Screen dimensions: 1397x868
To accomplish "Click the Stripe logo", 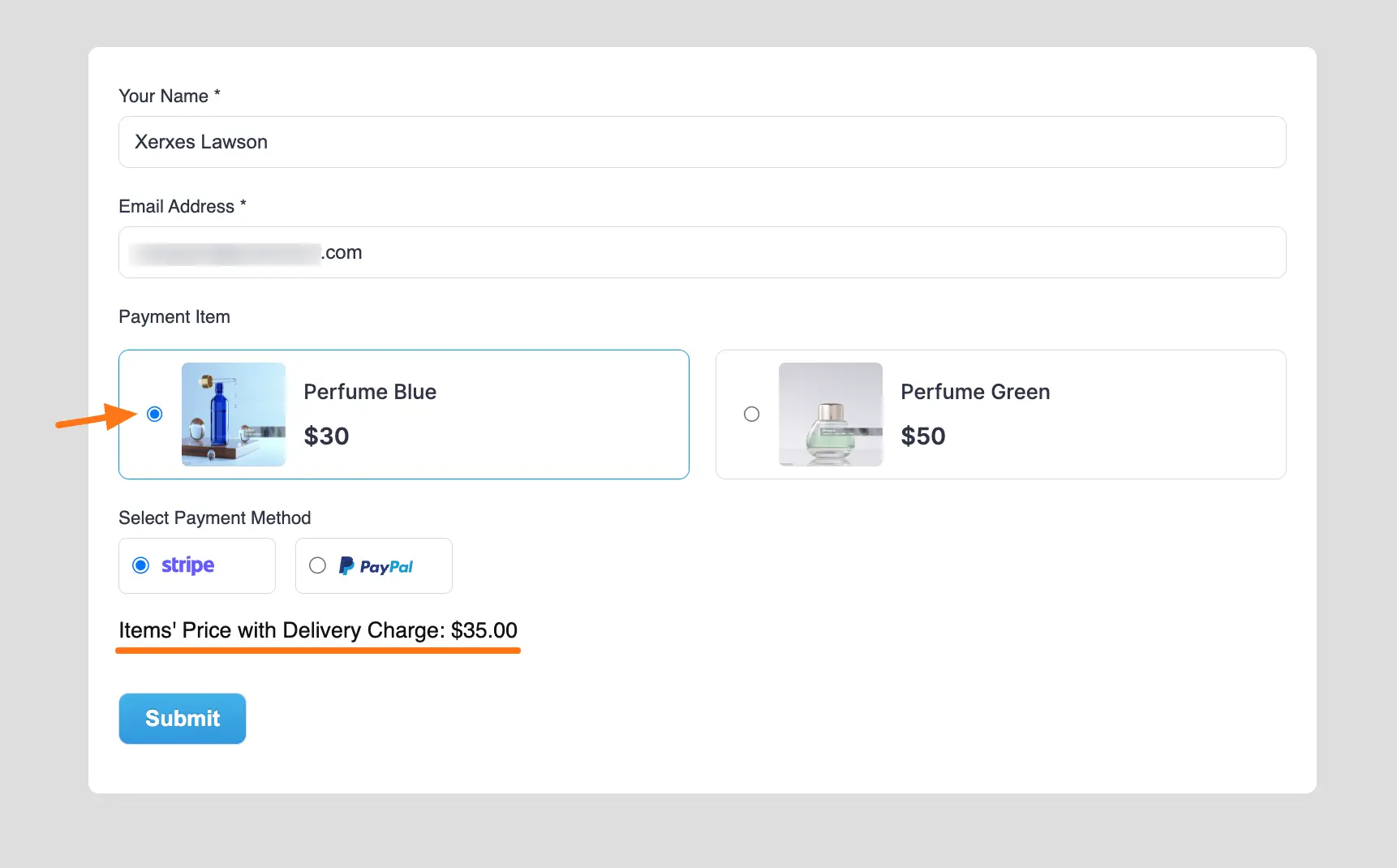I will [187, 565].
